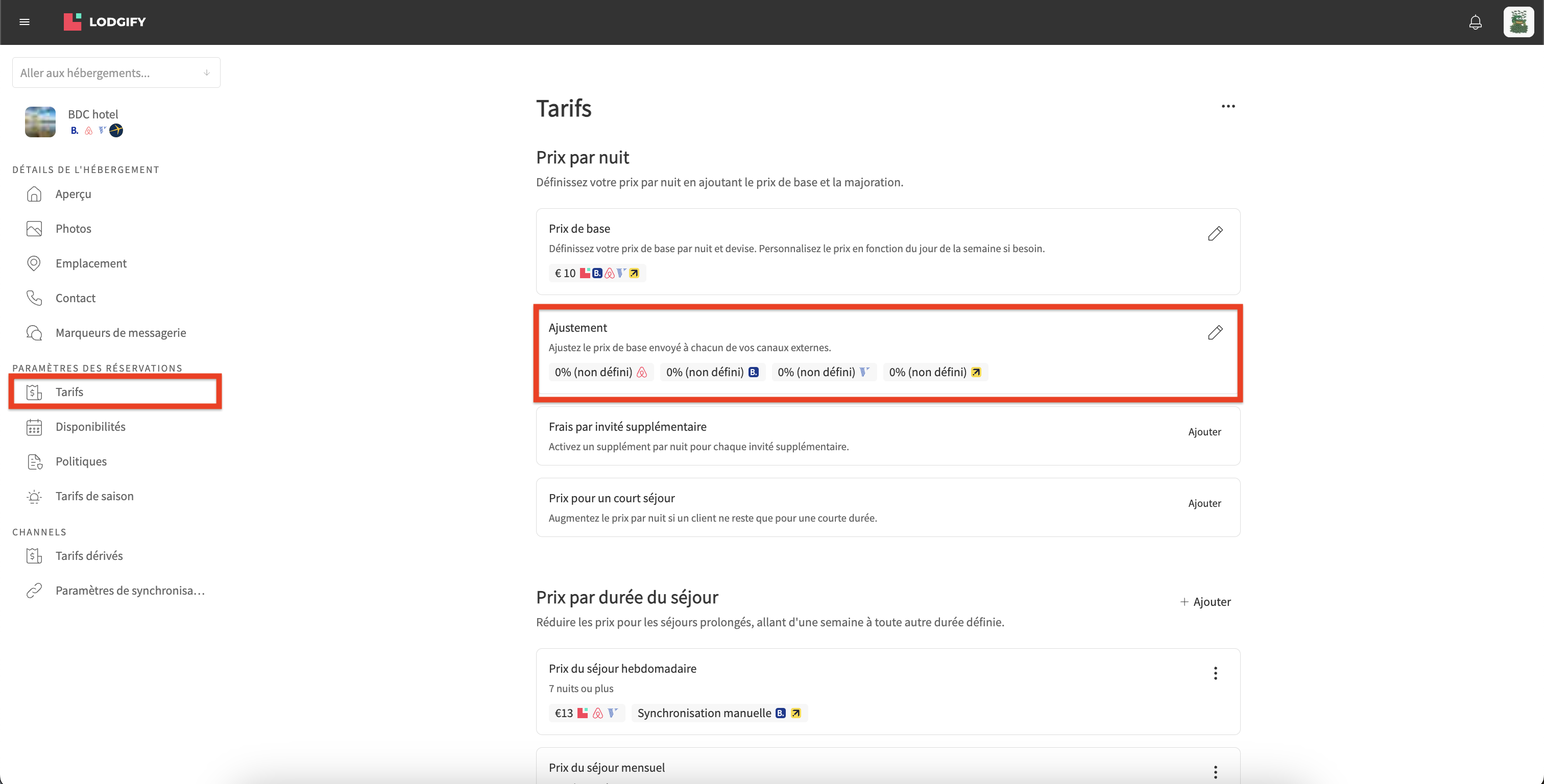Open the hamburger menu icon

pyautogui.click(x=25, y=22)
